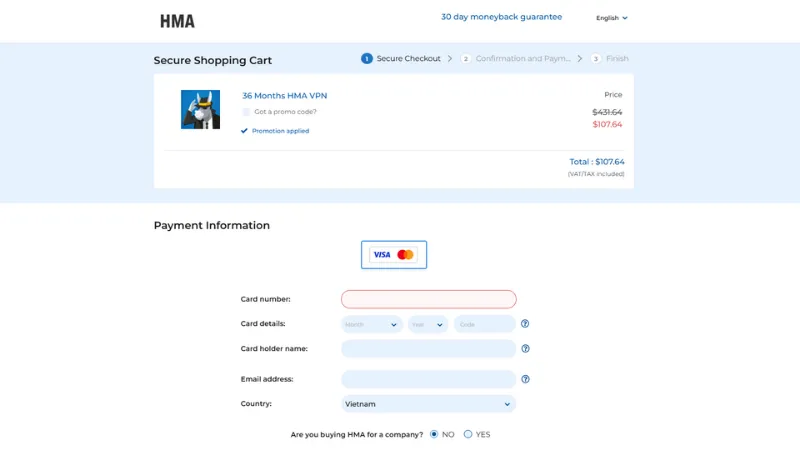
Task: Click the HMA donkey product thumbnail
Action: coord(201,110)
